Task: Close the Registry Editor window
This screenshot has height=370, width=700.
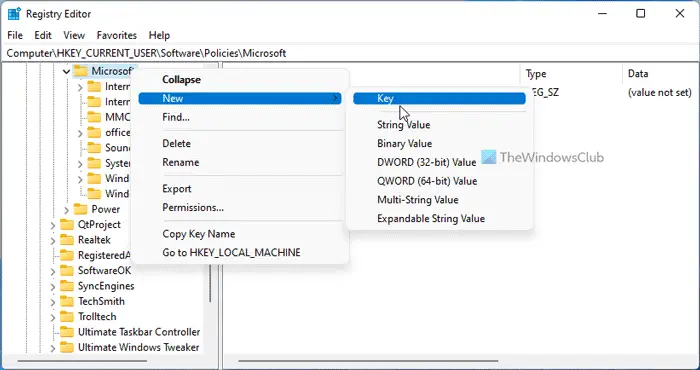Action: 679,14
